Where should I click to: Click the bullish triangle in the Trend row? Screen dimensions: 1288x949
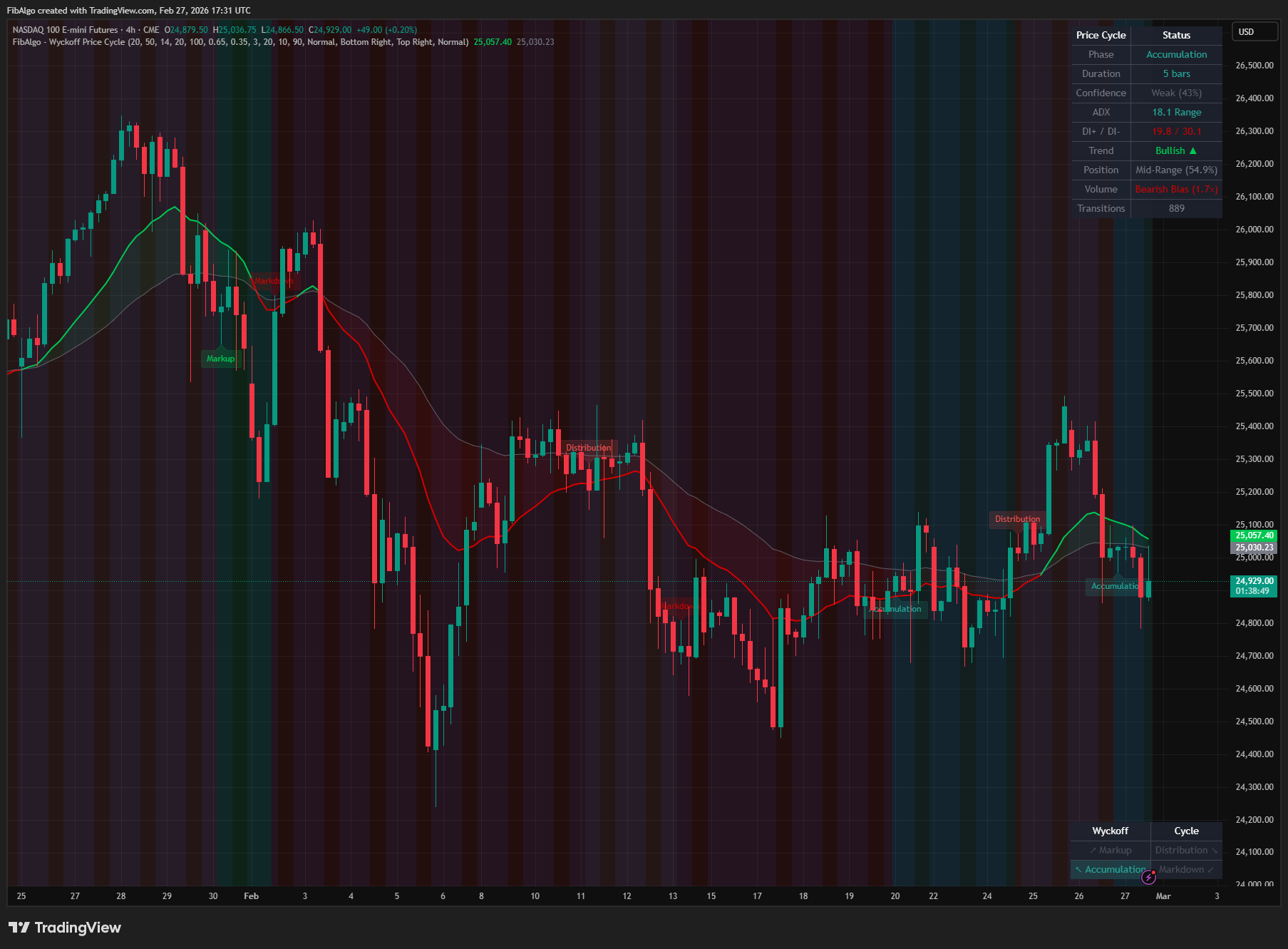coord(1192,150)
